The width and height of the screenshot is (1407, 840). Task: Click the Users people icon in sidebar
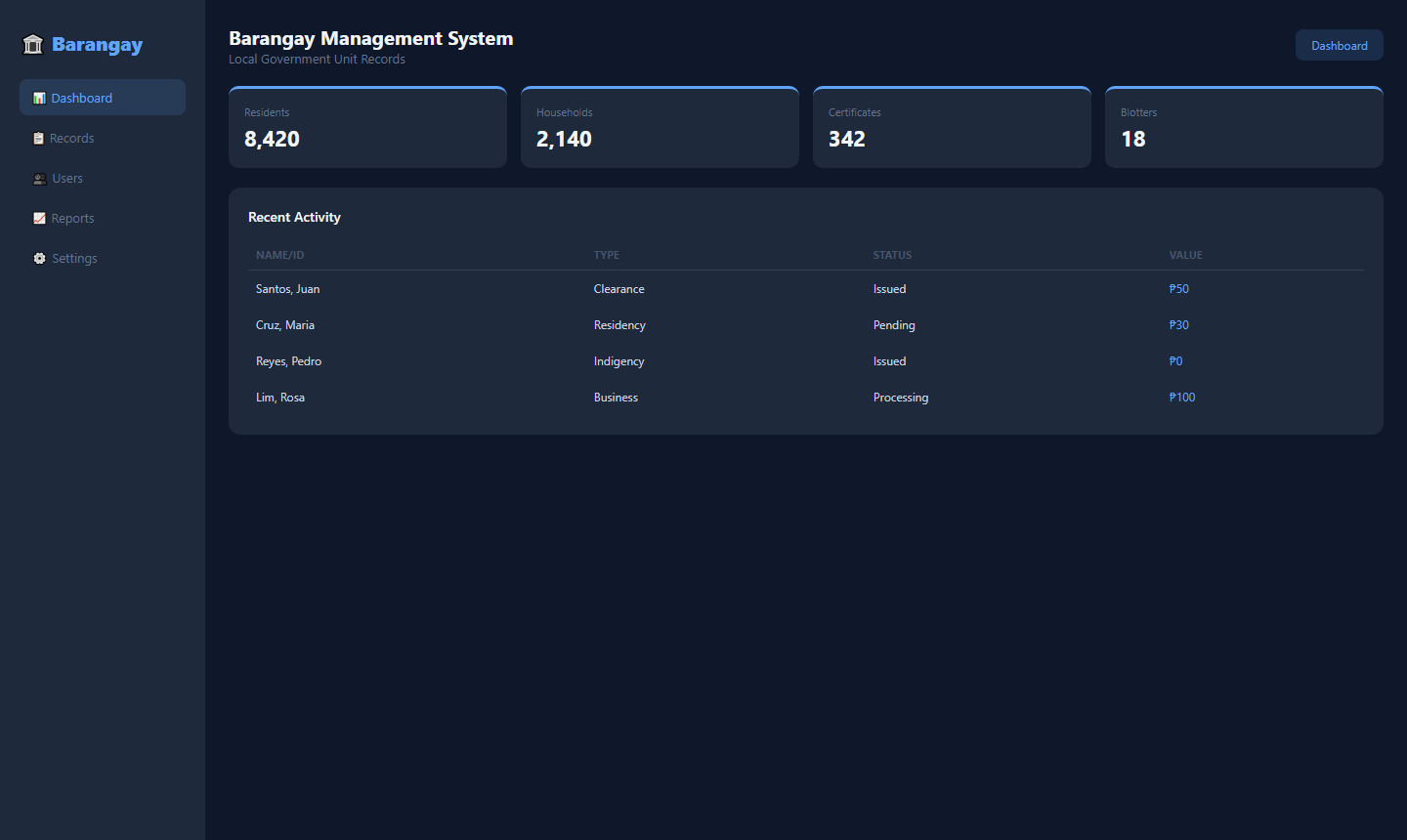point(40,179)
